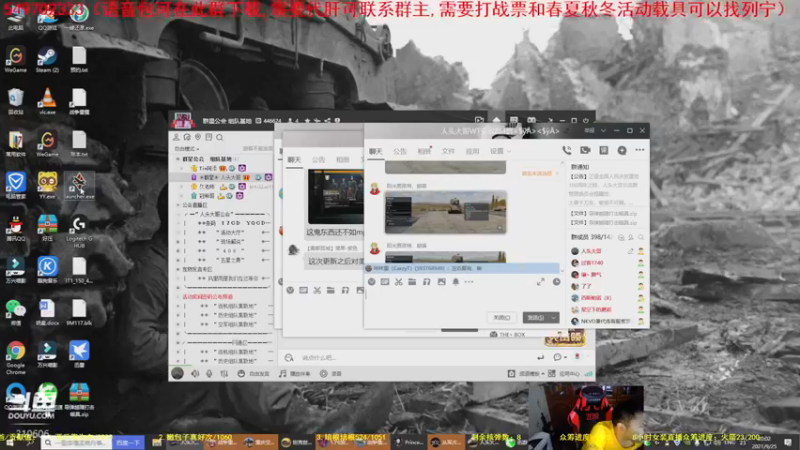Image resolution: width=800 pixels, height=450 pixels.
Task: Open Google Chrome desktop icon
Action: tap(16, 357)
